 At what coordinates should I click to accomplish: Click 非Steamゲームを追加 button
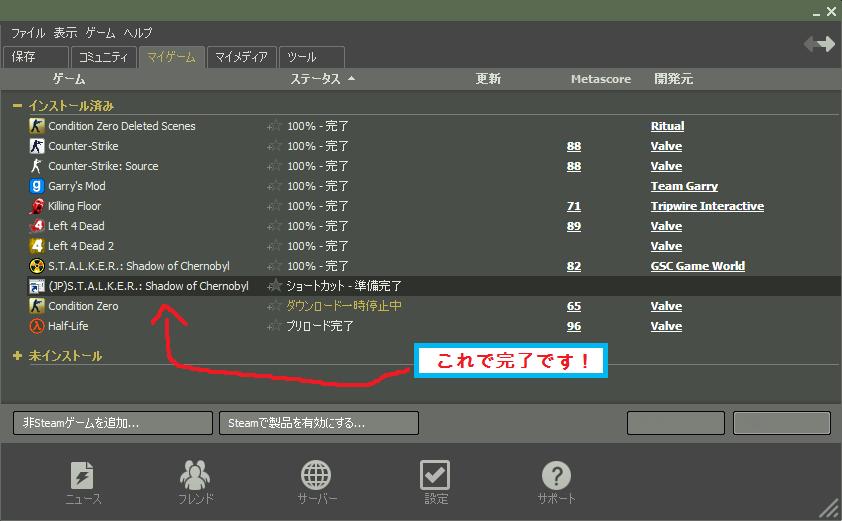coord(113,423)
